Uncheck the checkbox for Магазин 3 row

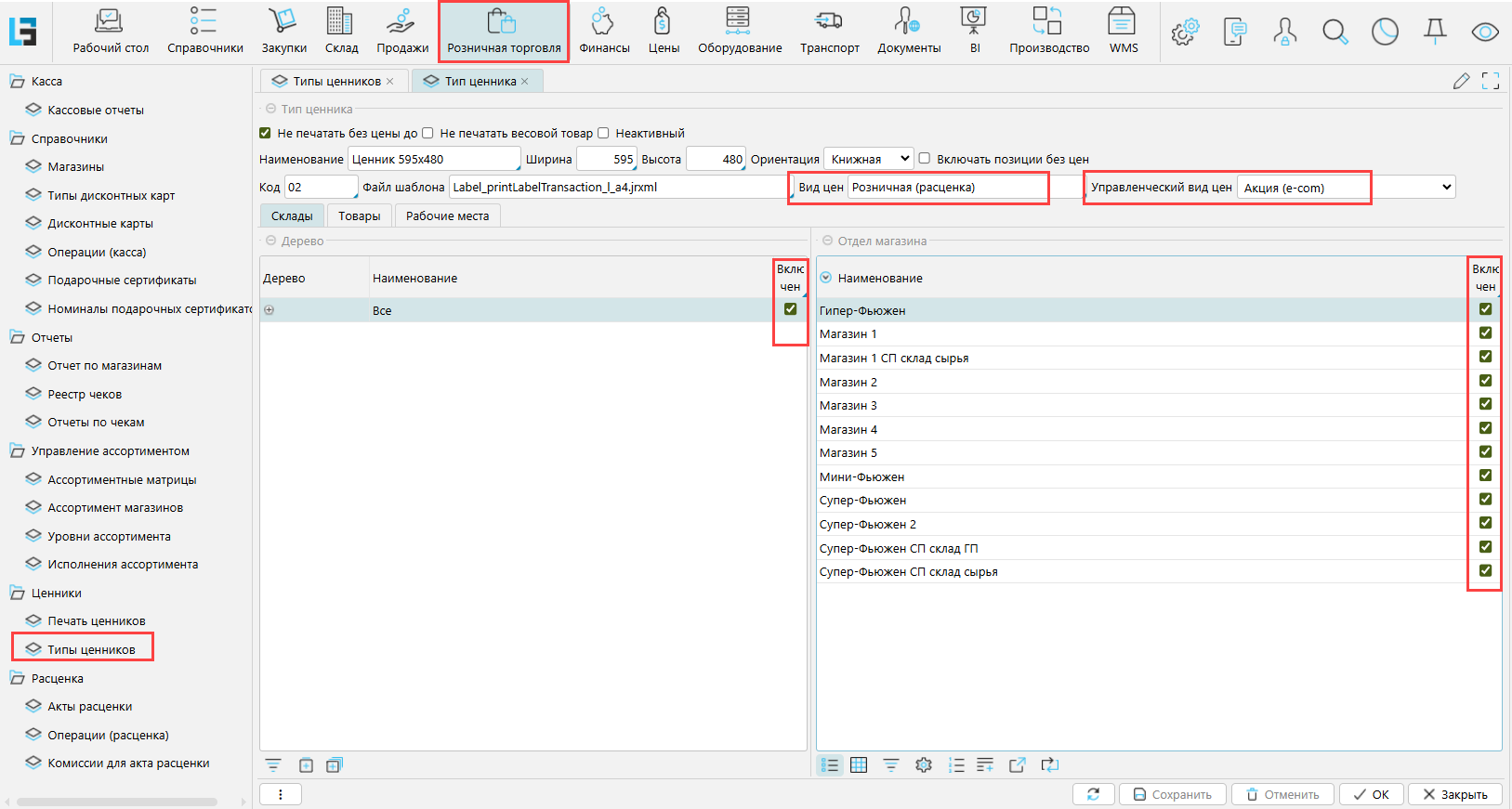coord(1485,404)
